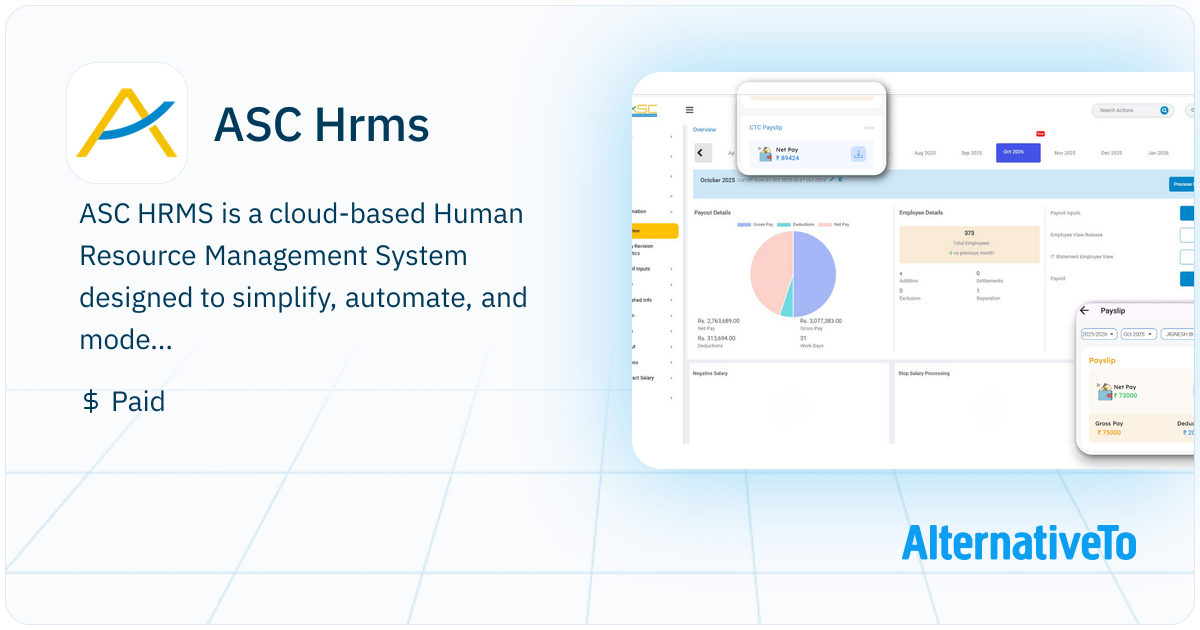Viewport: 1200px width, 630px height.
Task: Click the trash icon after cut-off dates
Action: (840, 179)
